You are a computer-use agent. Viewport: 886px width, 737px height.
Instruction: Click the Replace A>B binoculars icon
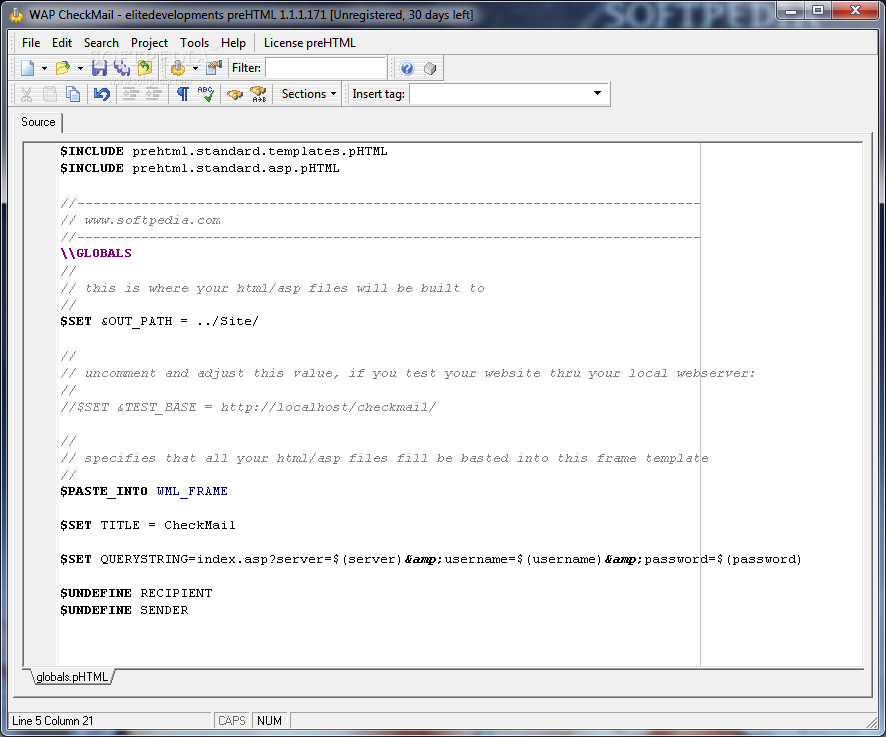tap(258, 94)
